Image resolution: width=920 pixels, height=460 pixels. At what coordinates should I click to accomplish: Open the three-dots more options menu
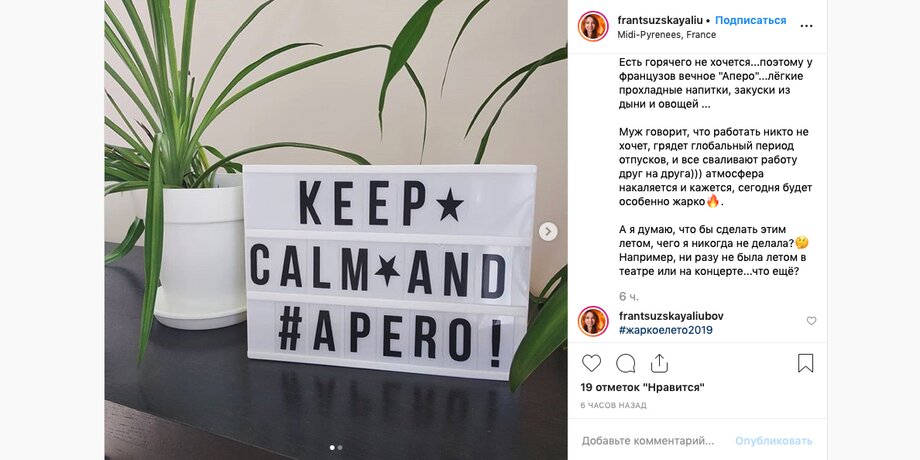coord(807,26)
